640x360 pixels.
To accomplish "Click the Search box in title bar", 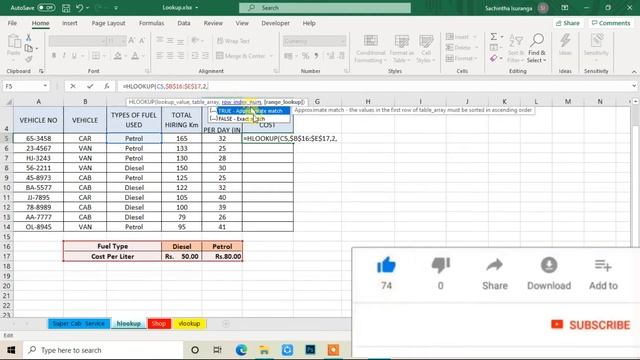I will (325, 8).
